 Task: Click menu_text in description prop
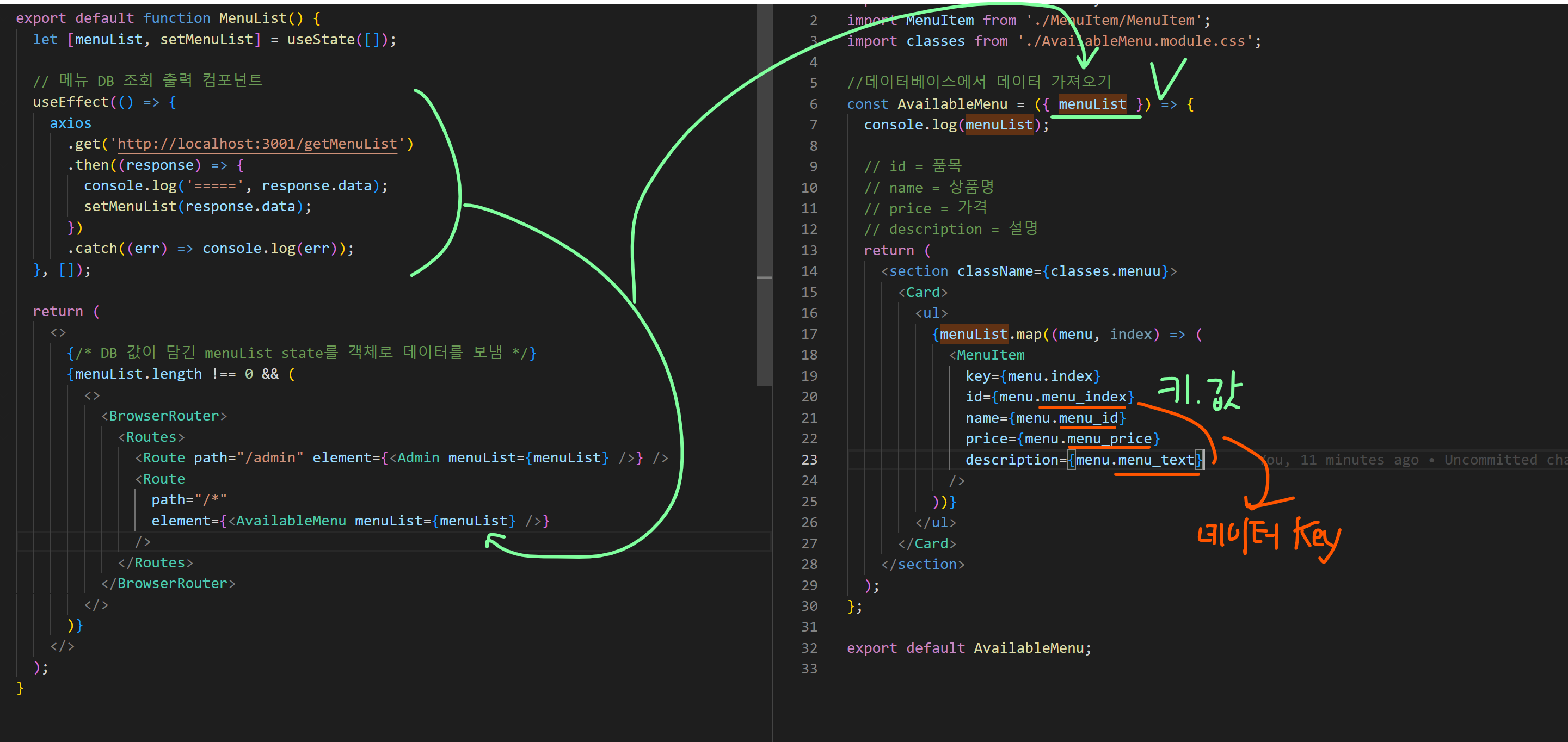click(x=1156, y=460)
